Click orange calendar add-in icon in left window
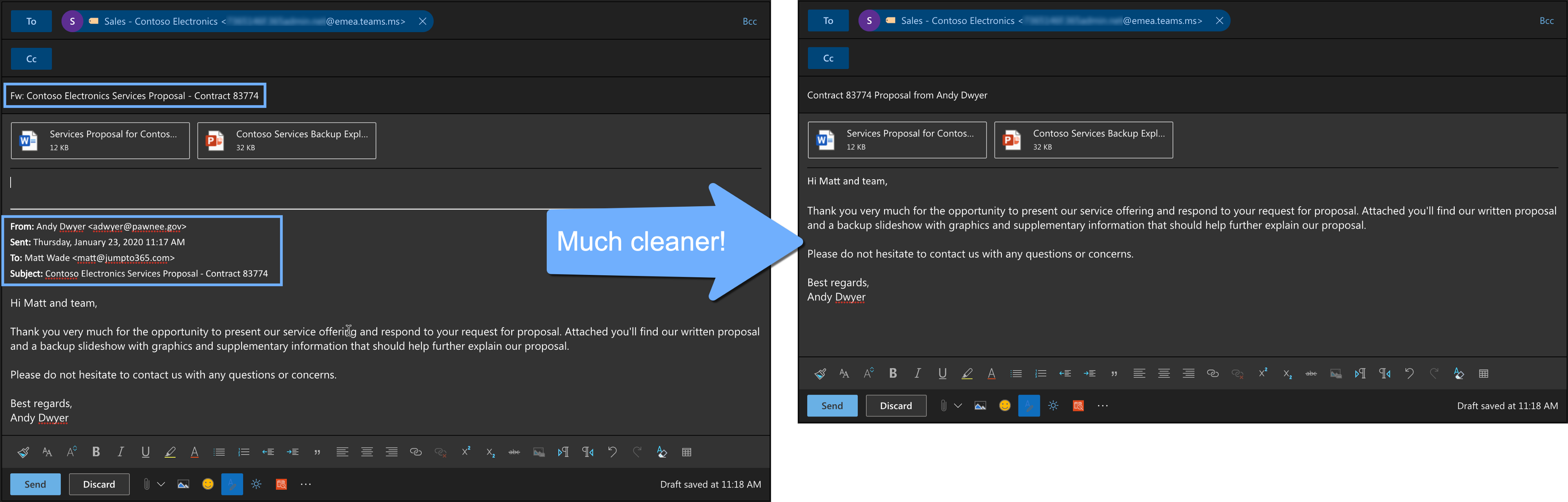This screenshot has width=1568, height=502. pos(281,484)
